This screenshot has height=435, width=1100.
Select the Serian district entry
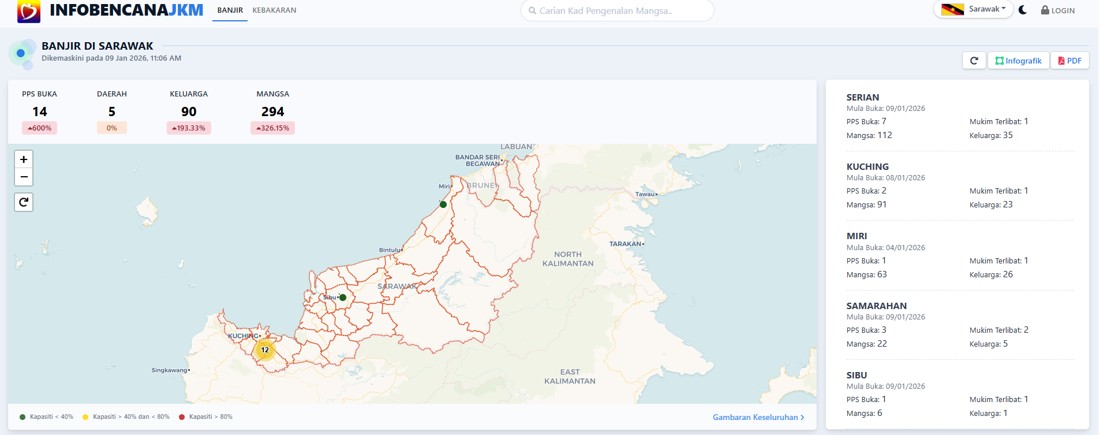point(863,98)
